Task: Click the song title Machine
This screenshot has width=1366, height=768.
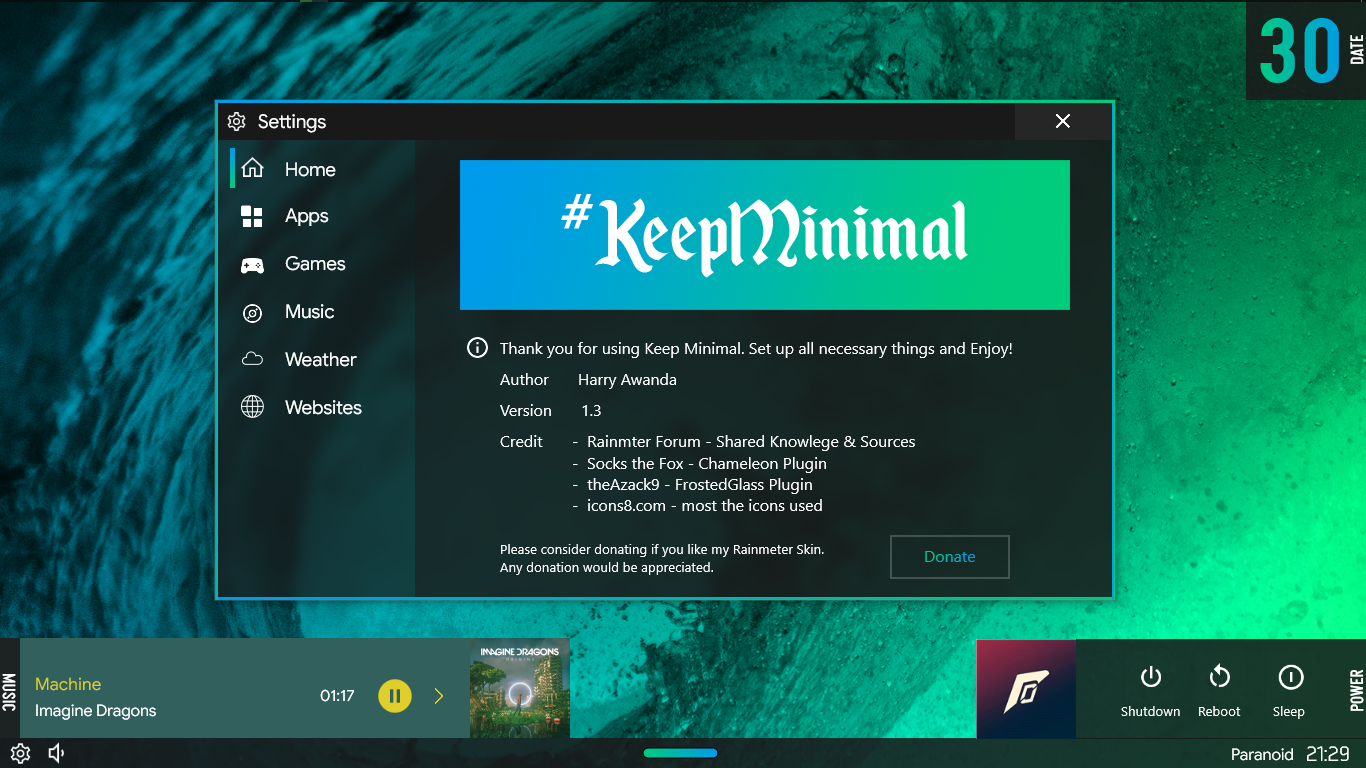Action: pyautogui.click(x=68, y=684)
